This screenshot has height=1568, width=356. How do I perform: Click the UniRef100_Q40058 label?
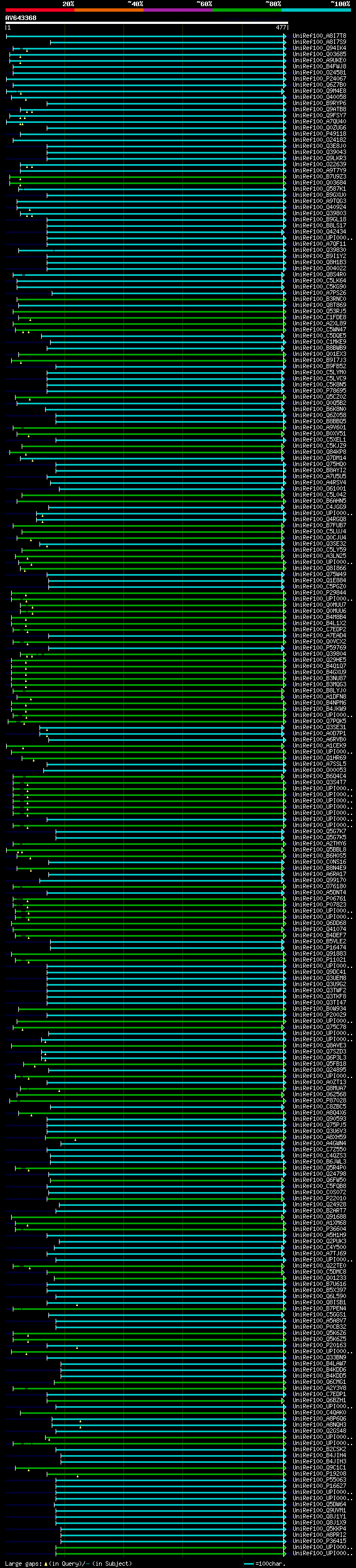319,97
